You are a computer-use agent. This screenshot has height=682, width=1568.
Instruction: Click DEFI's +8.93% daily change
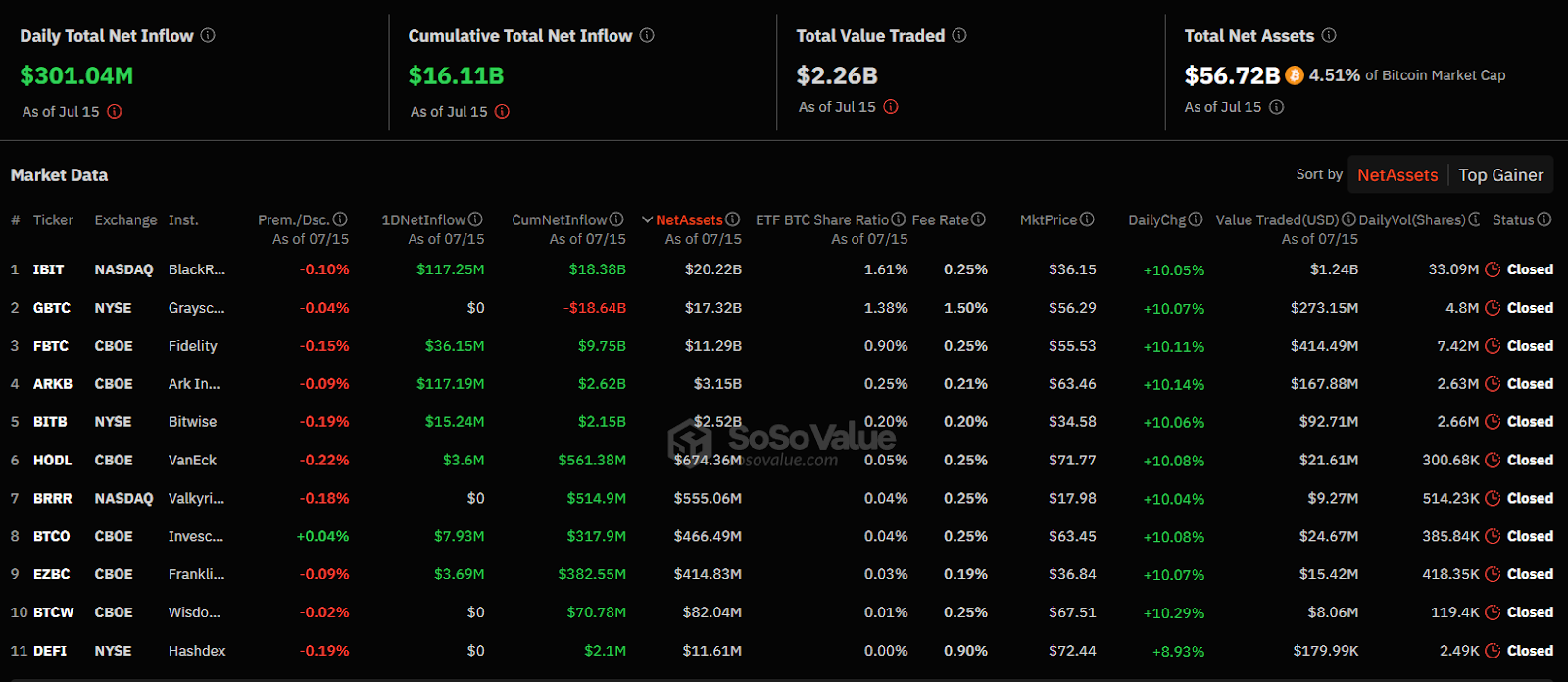tap(1179, 651)
